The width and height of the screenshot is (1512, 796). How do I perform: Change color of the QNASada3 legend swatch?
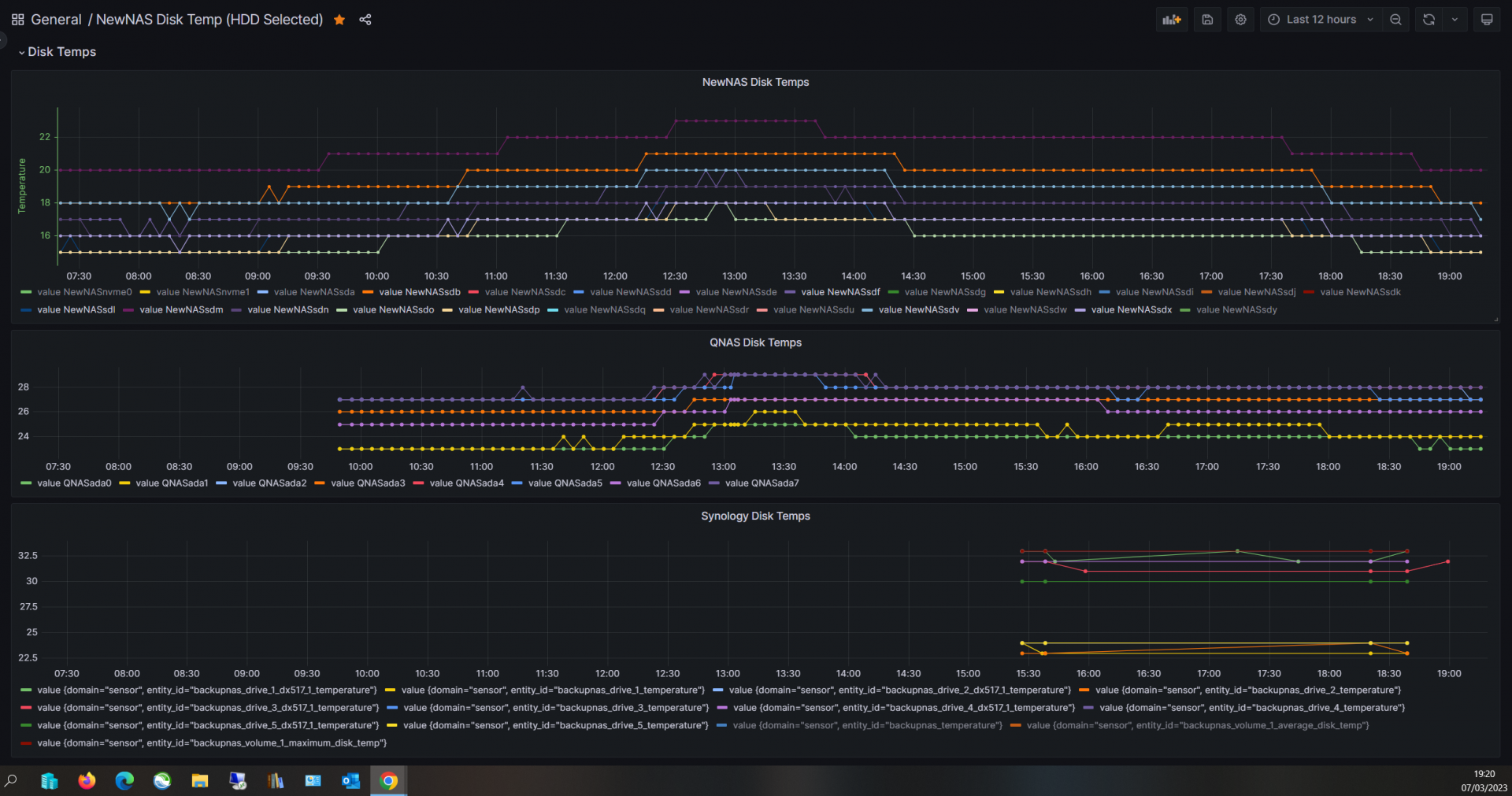320,483
